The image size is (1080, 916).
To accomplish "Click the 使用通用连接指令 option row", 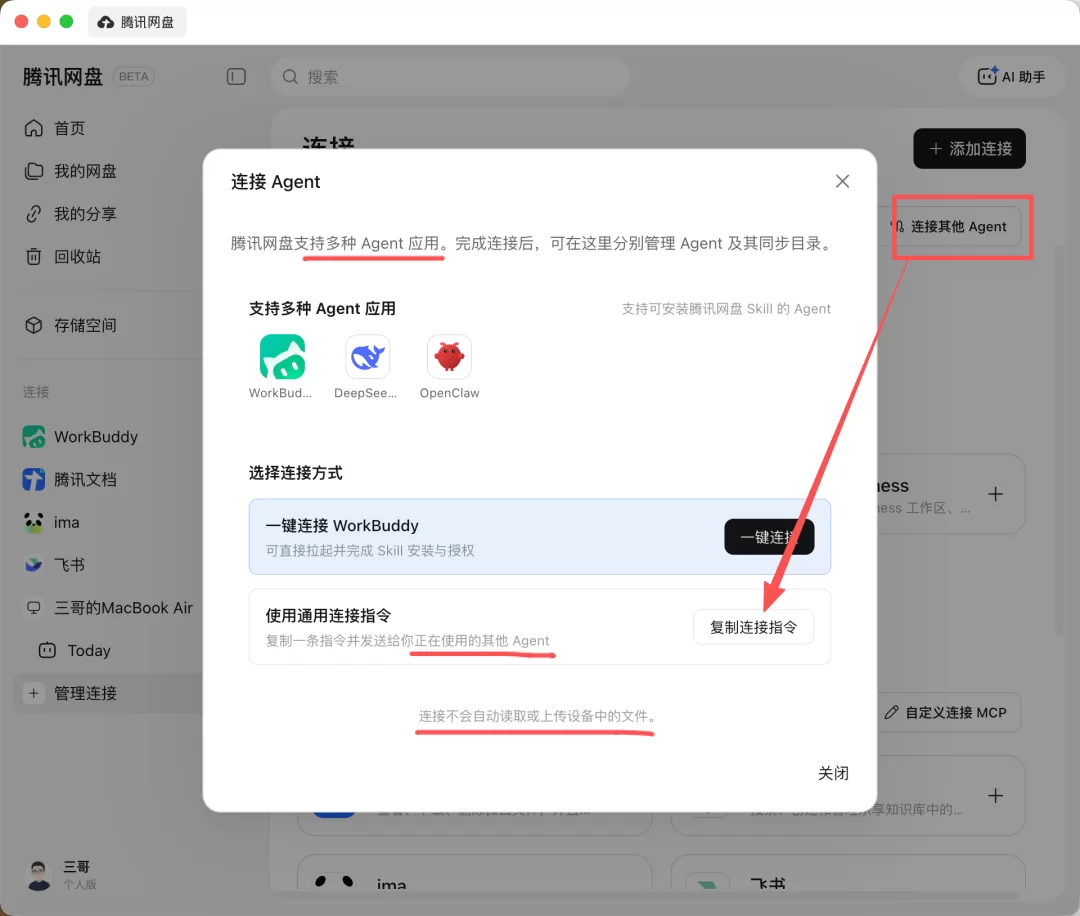I will pos(539,627).
